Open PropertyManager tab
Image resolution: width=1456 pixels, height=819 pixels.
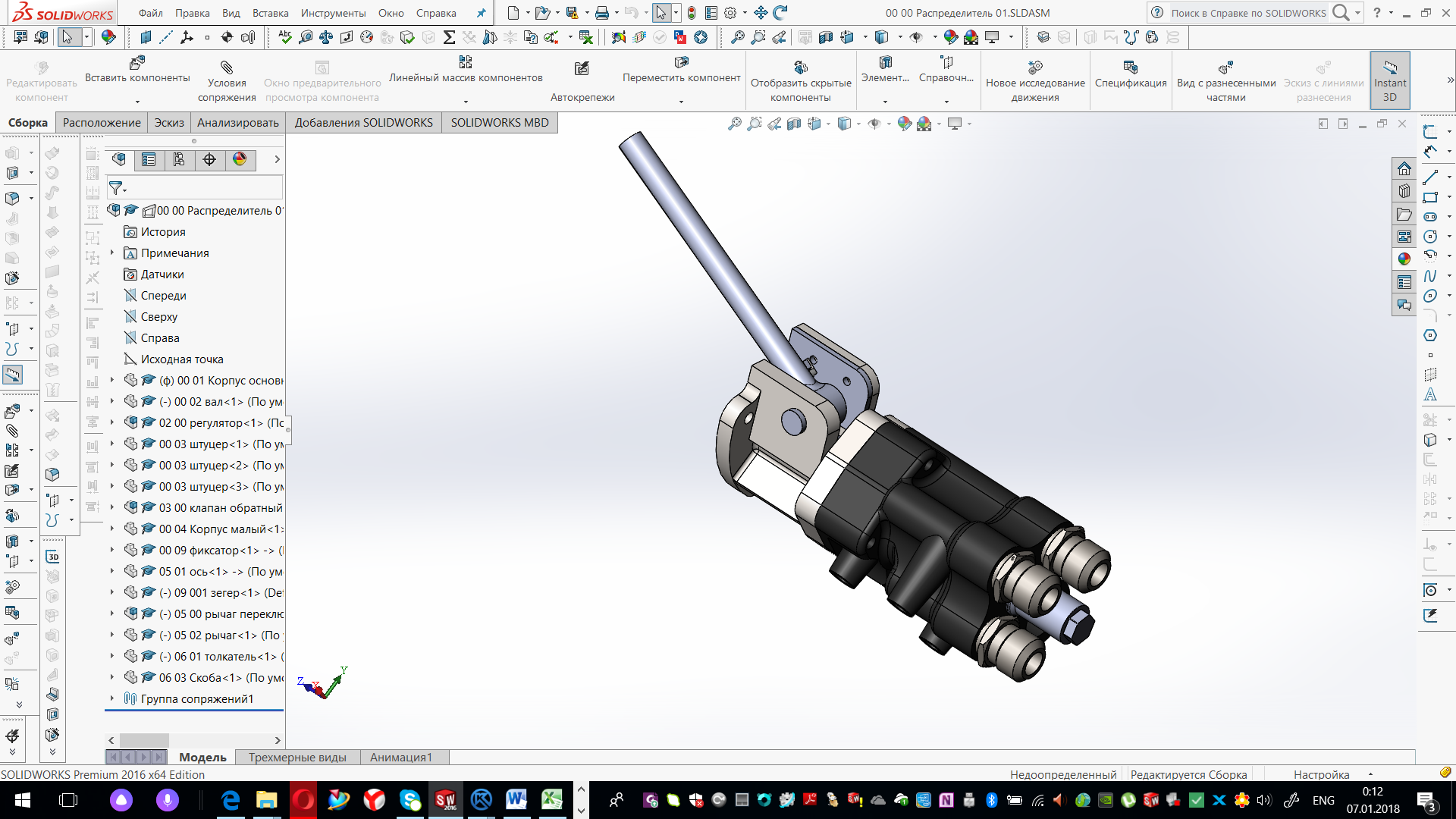click(149, 159)
